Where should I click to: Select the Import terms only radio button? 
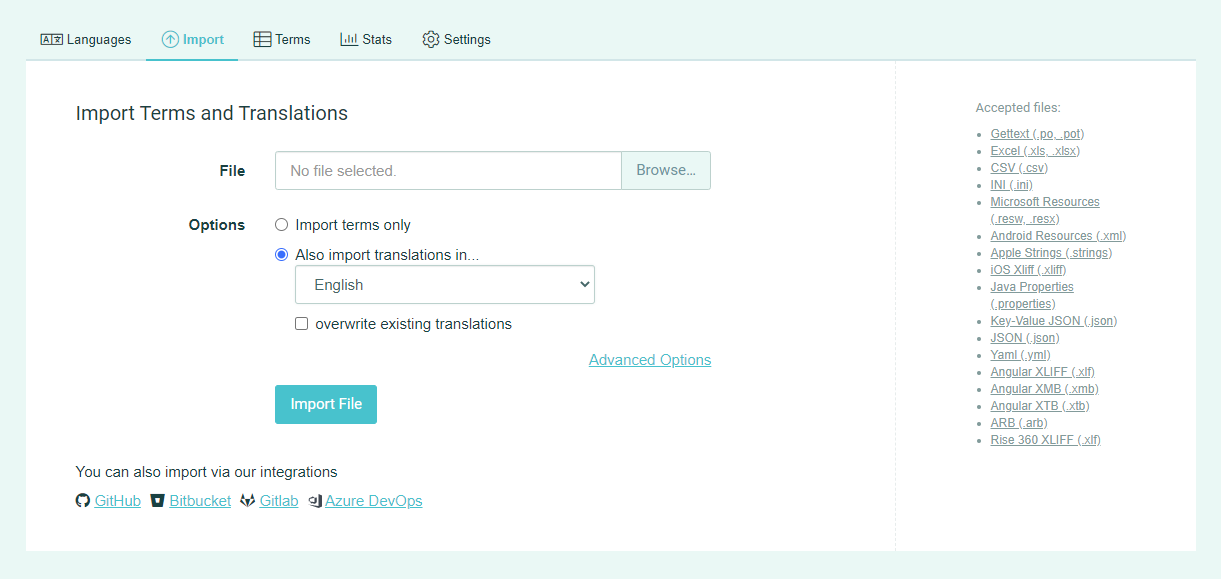pos(282,225)
